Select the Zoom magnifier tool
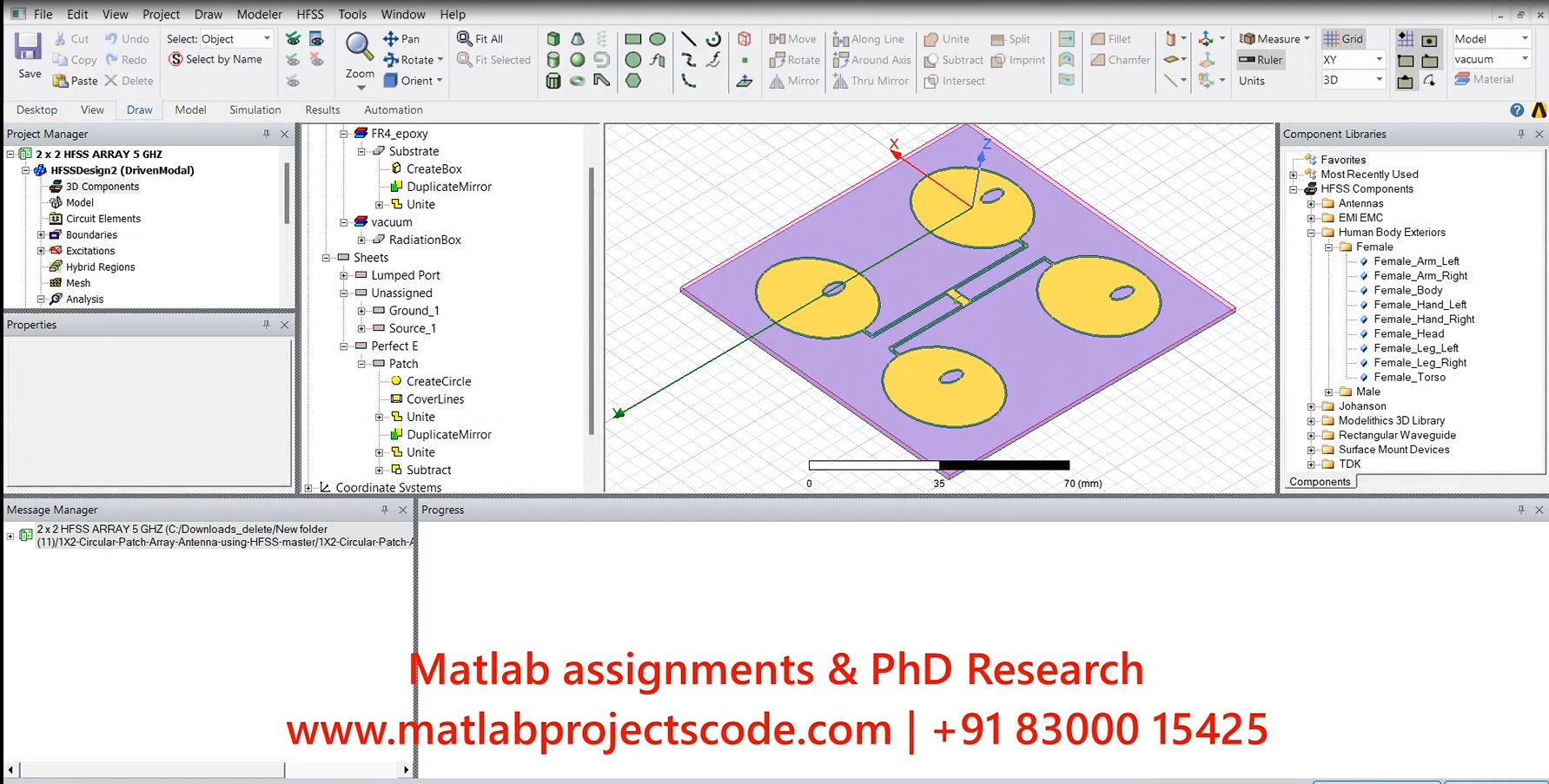Image resolution: width=1549 pixels, height=784 pixels. pos(359,49)
